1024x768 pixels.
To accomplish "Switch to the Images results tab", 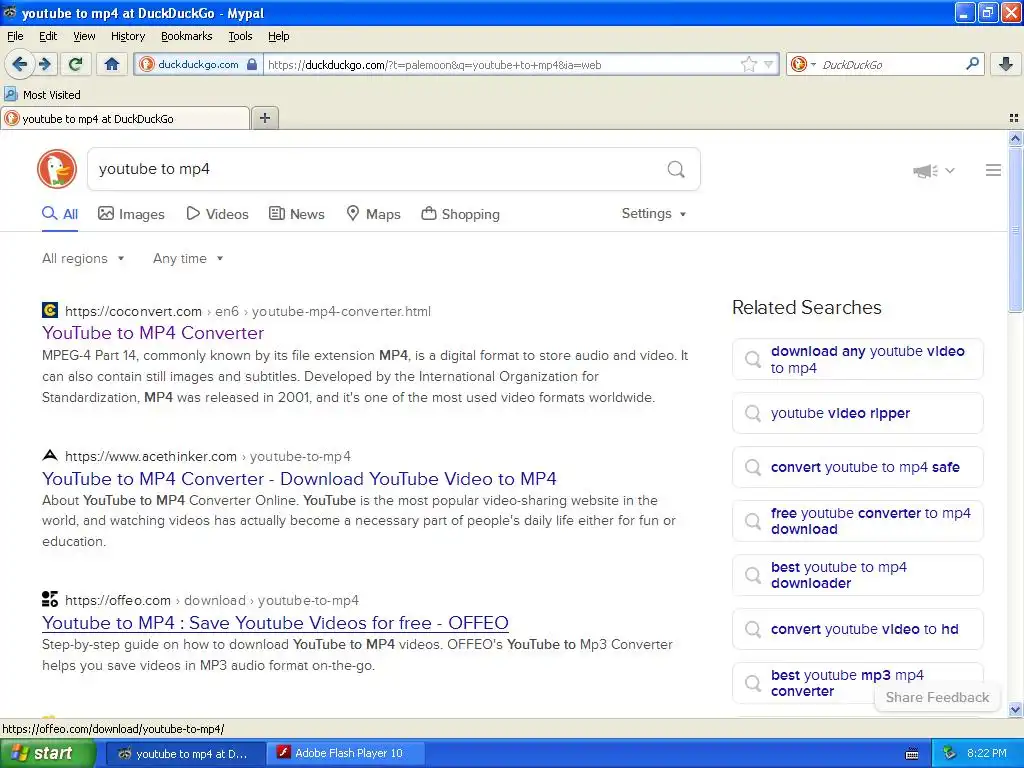I will [131, 214].
